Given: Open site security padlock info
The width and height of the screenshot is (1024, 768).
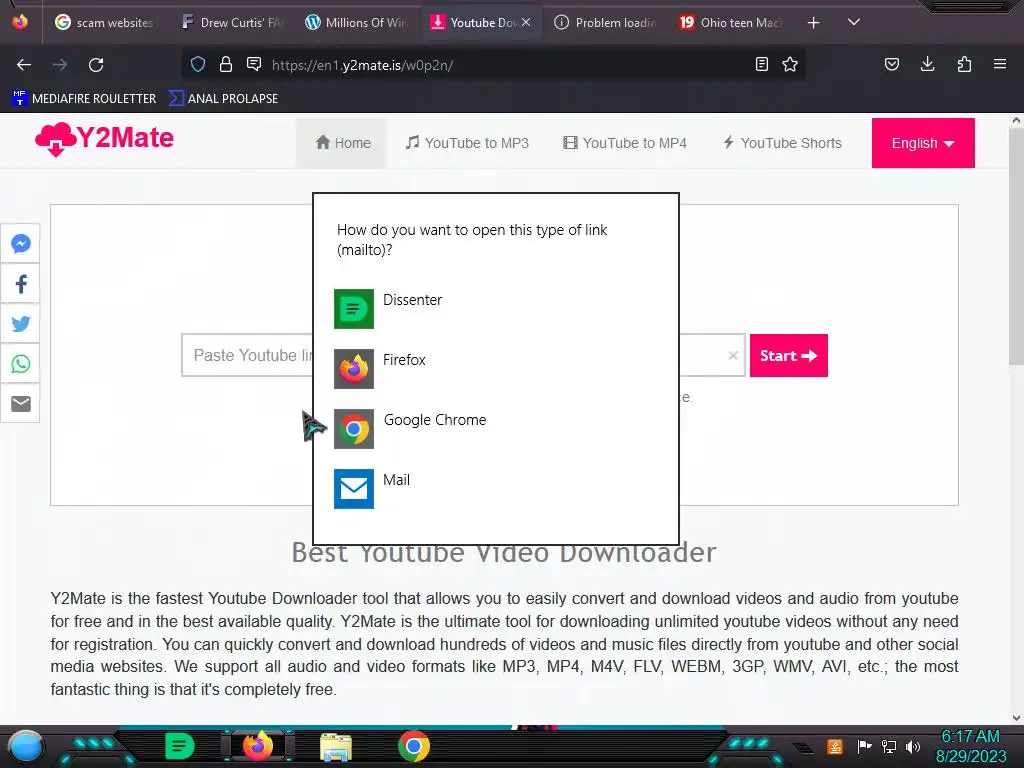Looking at the screenshot, I should (226, 64).
